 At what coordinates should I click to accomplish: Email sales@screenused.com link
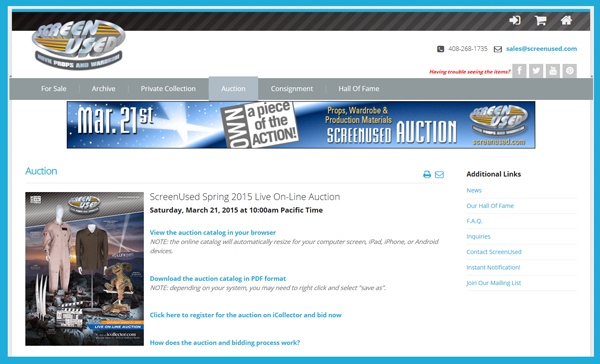point(541,49)
